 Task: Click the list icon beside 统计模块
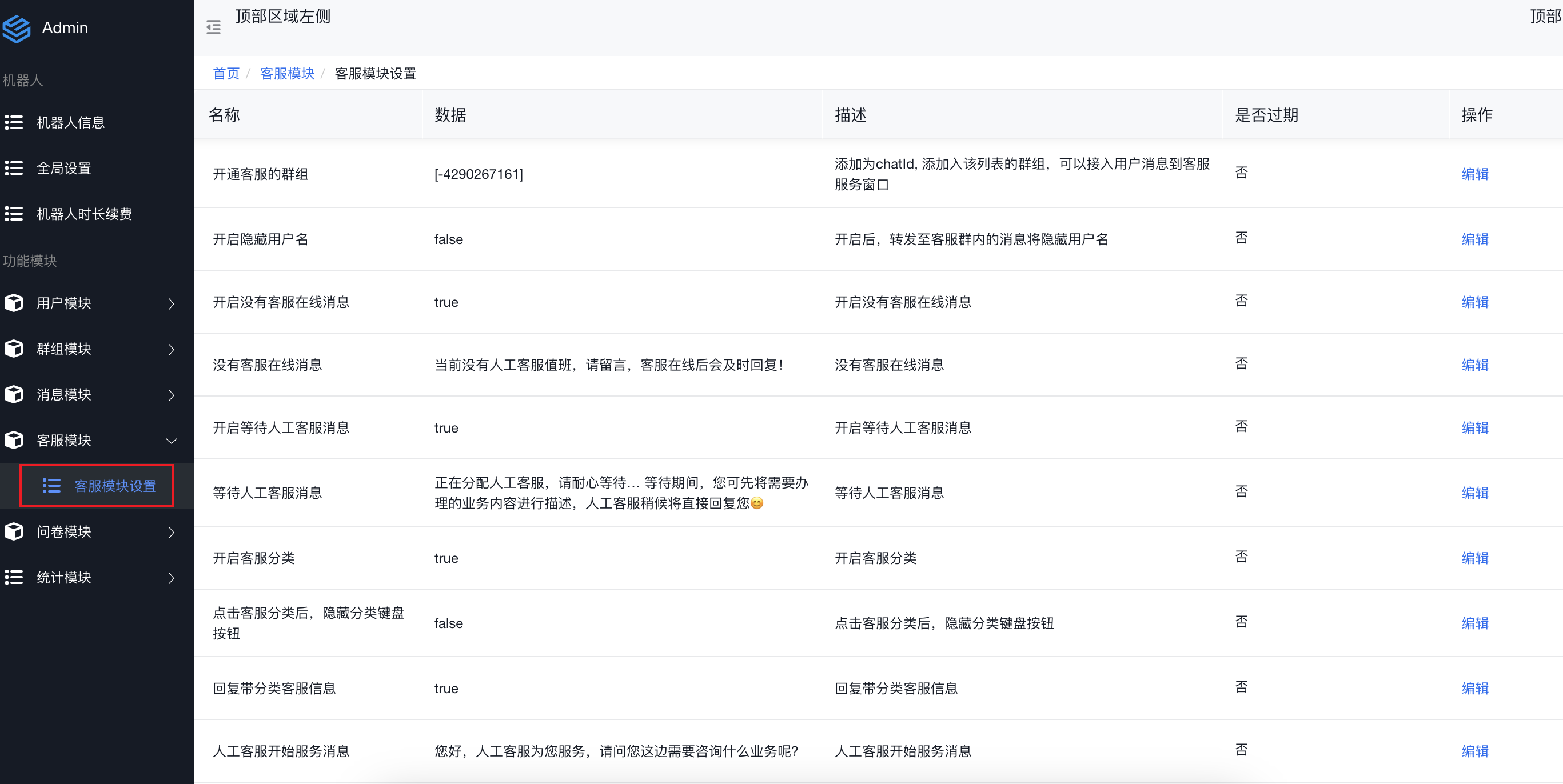[x=14, y=577]
